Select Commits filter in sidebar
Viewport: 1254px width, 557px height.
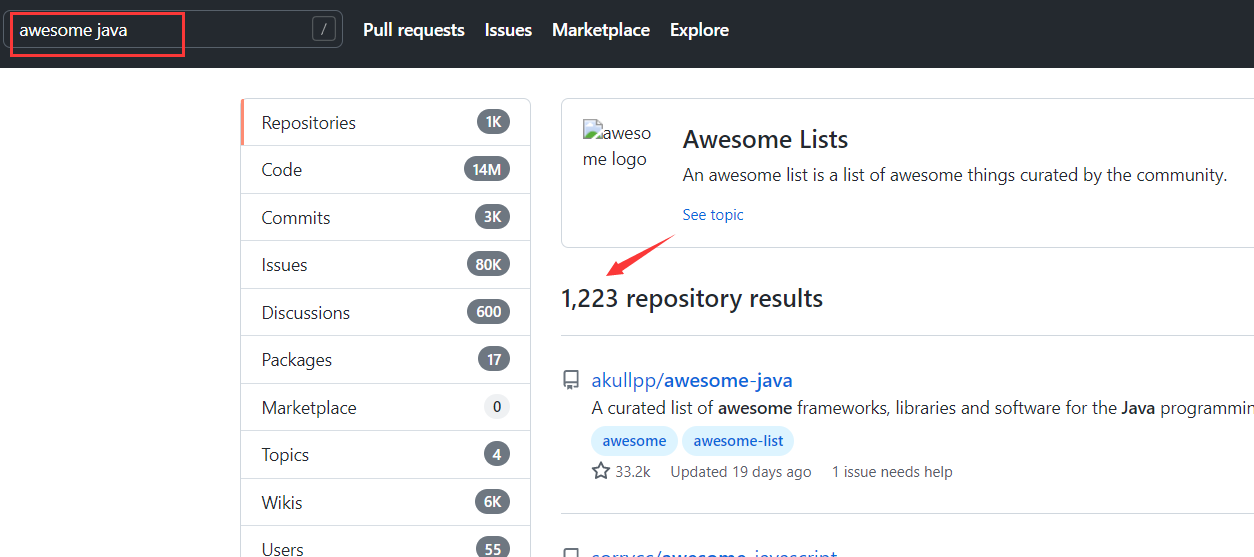click(386, 217)
